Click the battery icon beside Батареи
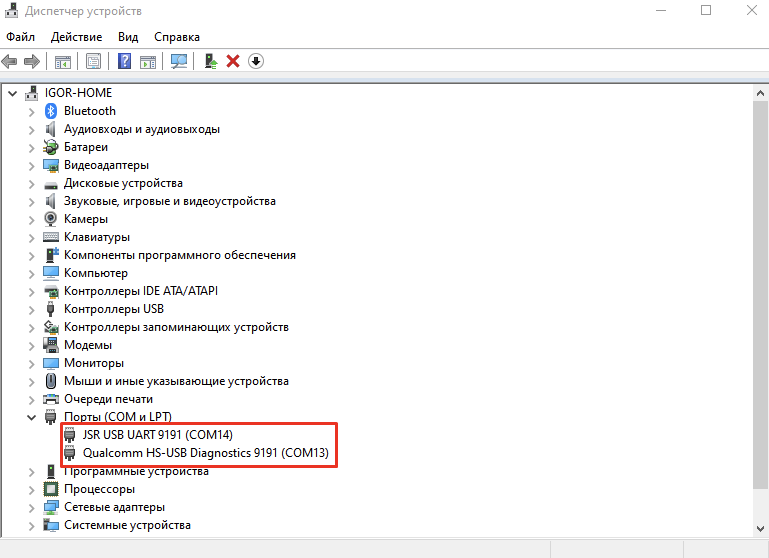The height and width of the screenshot is (558, 769). coord(51,147)
